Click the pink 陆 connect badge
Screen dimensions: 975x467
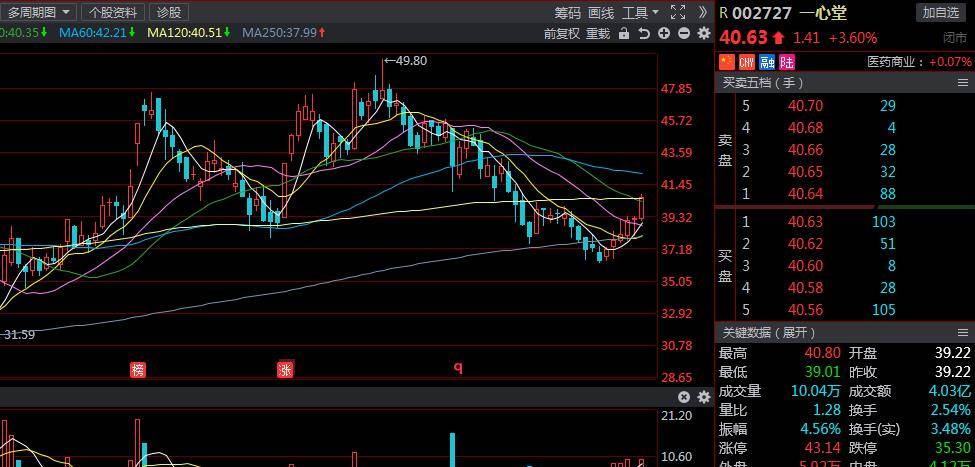tap(787, 62)
